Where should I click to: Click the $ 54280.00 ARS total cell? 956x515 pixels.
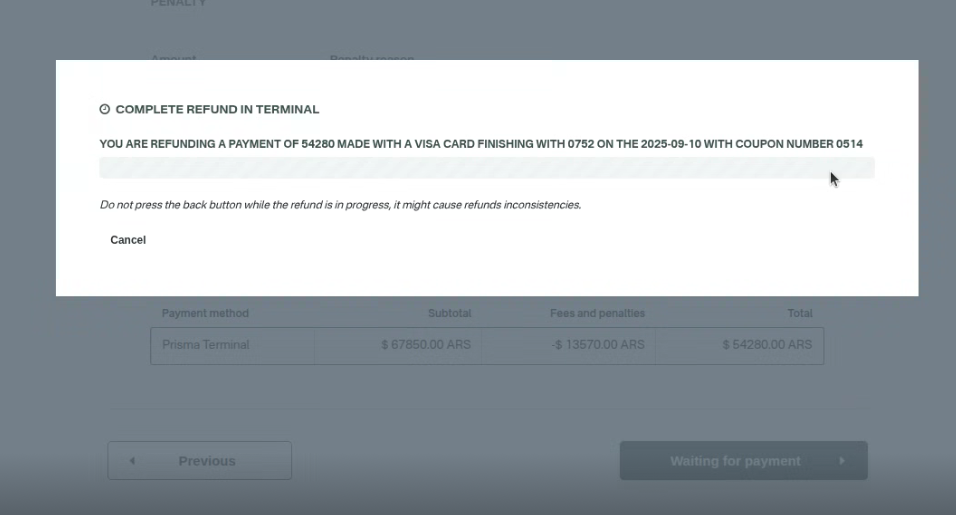coord(767,345)
